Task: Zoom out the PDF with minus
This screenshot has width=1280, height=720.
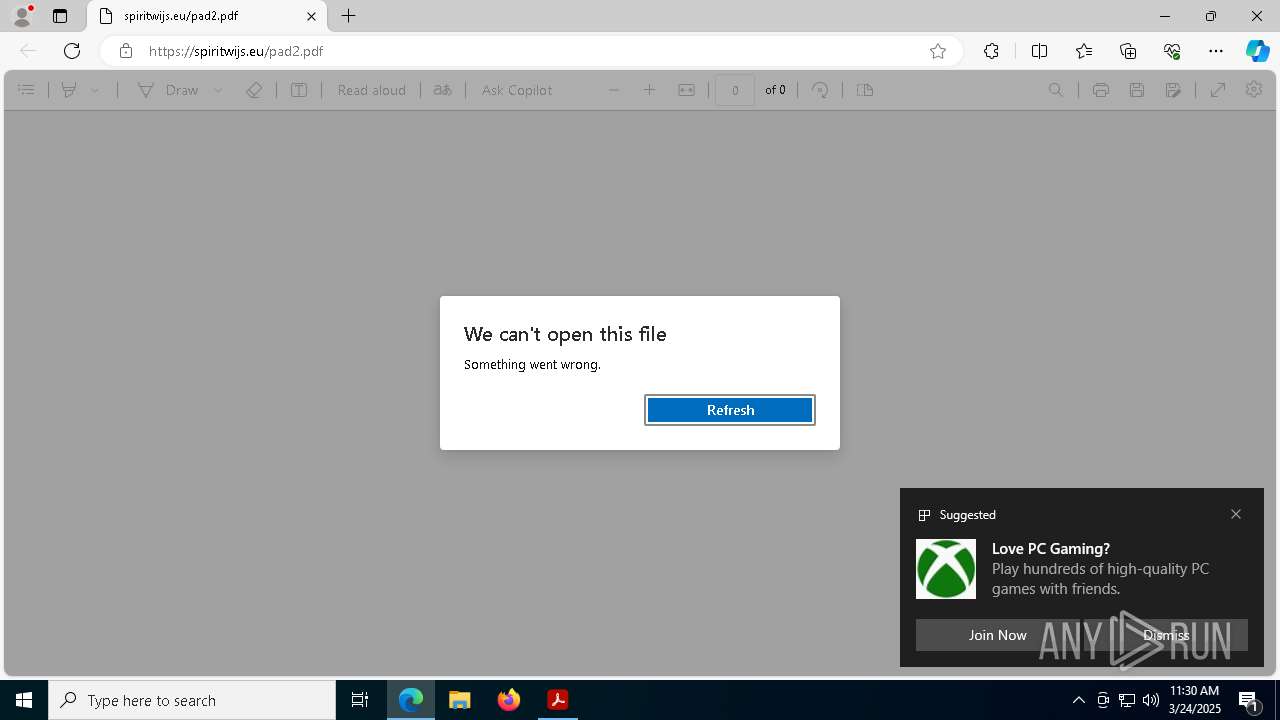Action: [x=614, y=90]
